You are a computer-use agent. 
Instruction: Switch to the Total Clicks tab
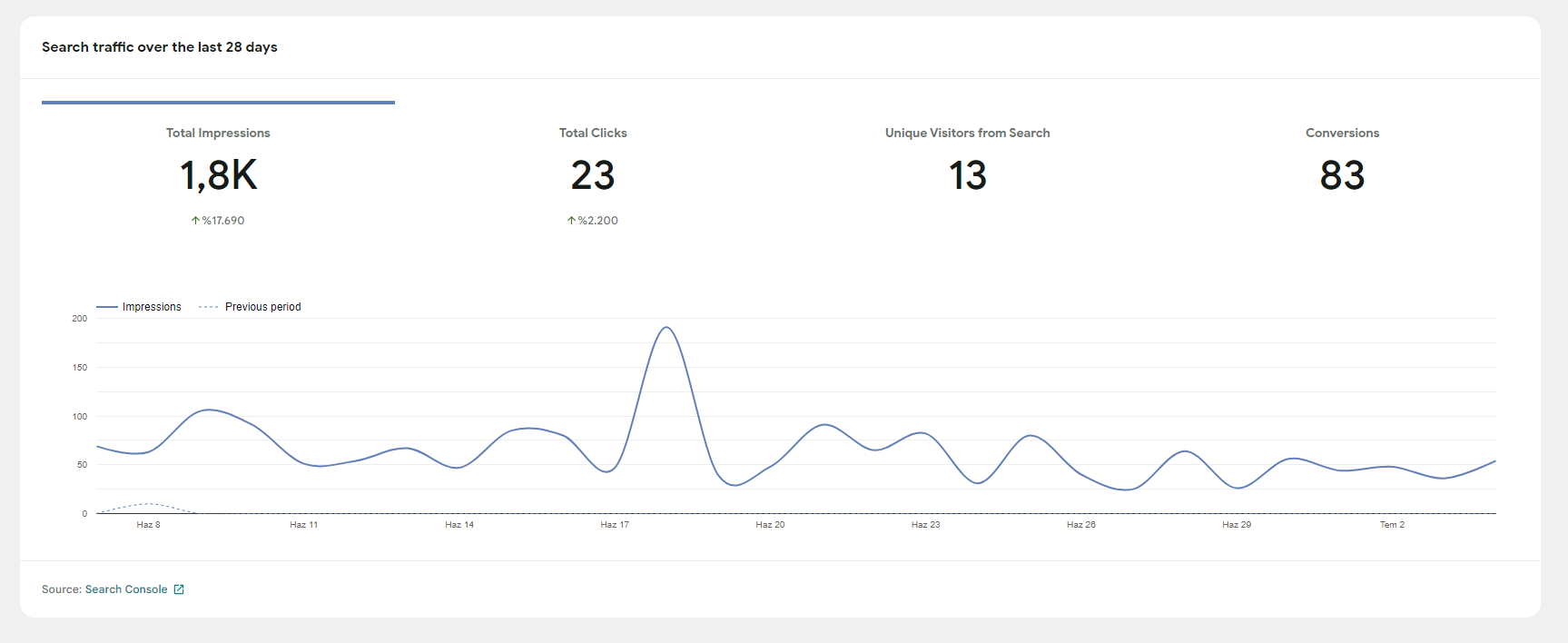point(593,163)
